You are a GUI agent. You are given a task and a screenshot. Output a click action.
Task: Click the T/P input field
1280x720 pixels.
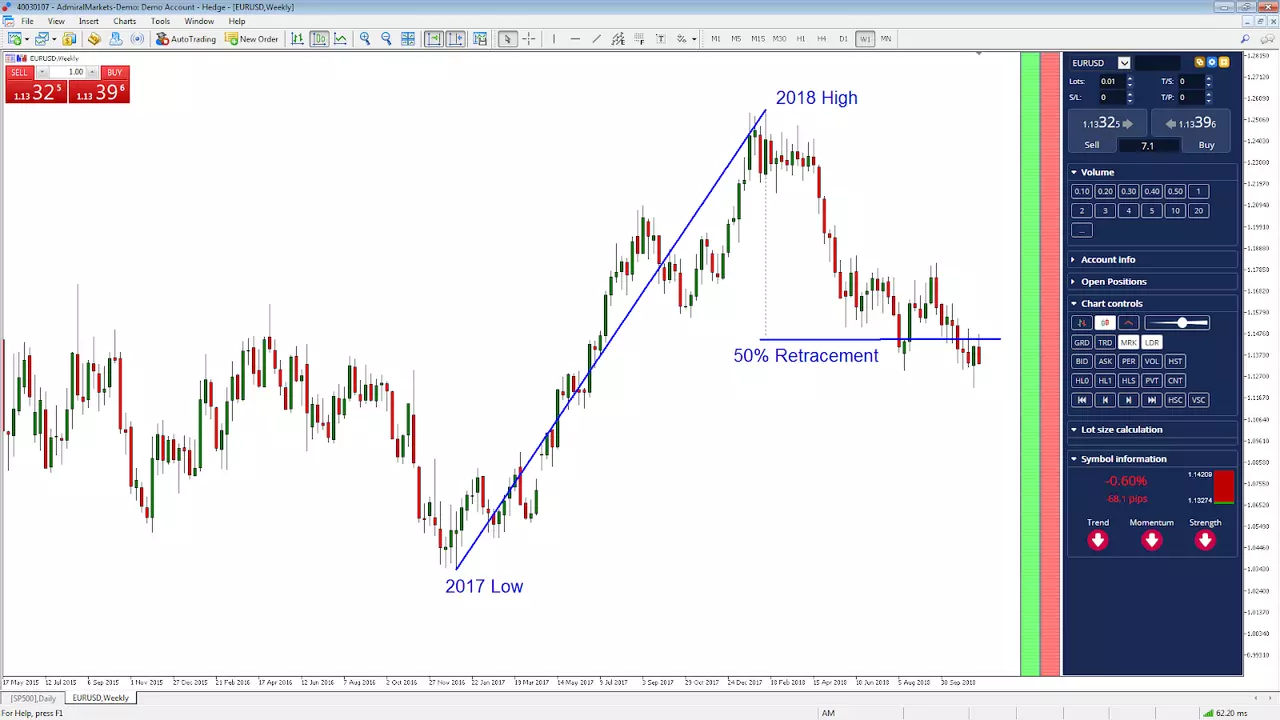[1191, 97]
